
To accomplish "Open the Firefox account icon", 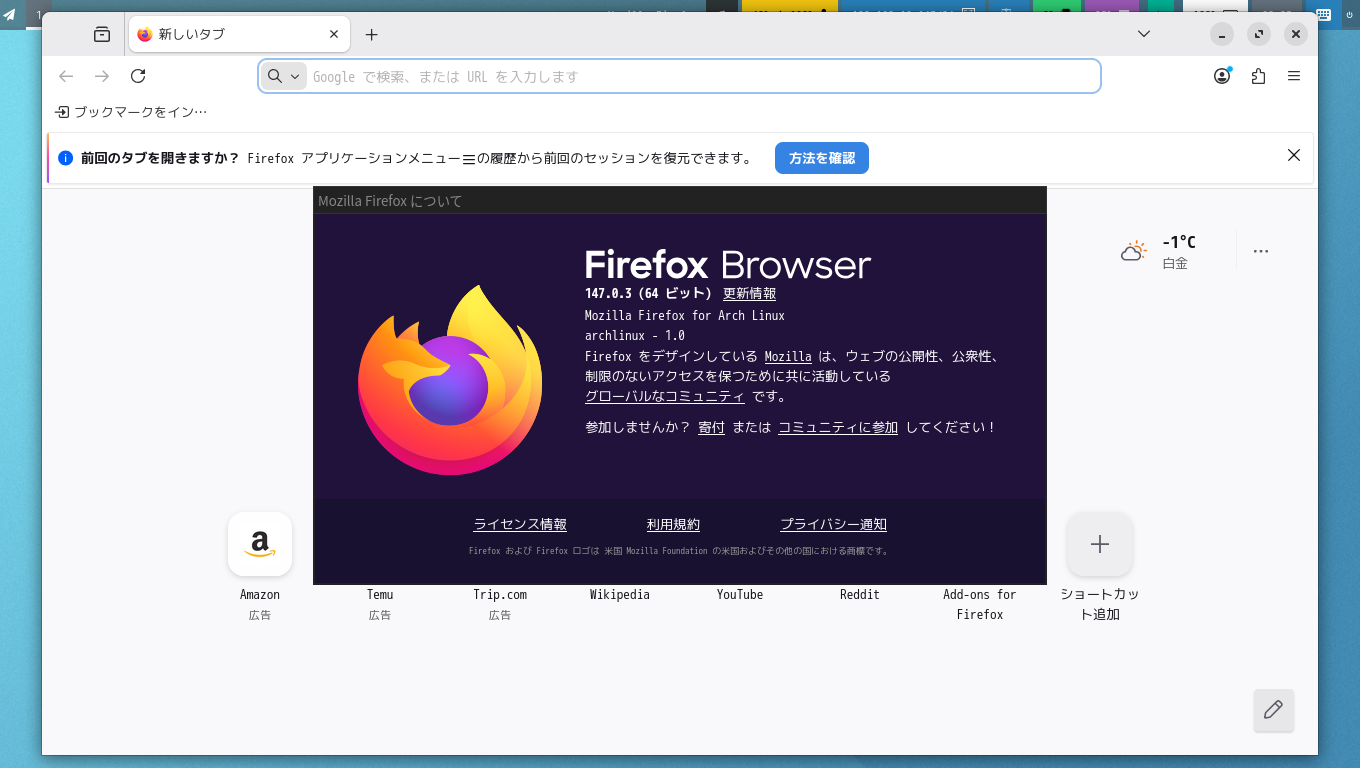I will point(1222,76).
